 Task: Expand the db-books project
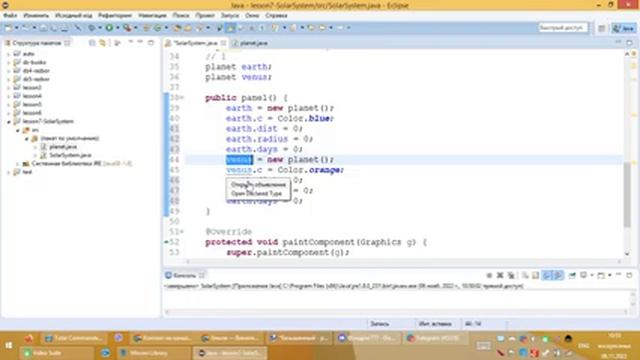tap(8, 62)
